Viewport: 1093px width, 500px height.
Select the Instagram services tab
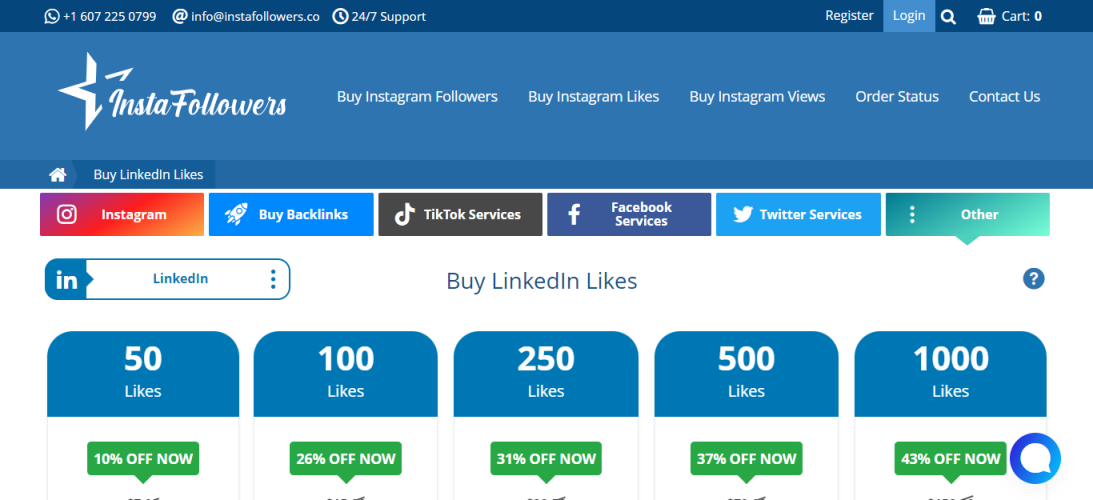122,214
